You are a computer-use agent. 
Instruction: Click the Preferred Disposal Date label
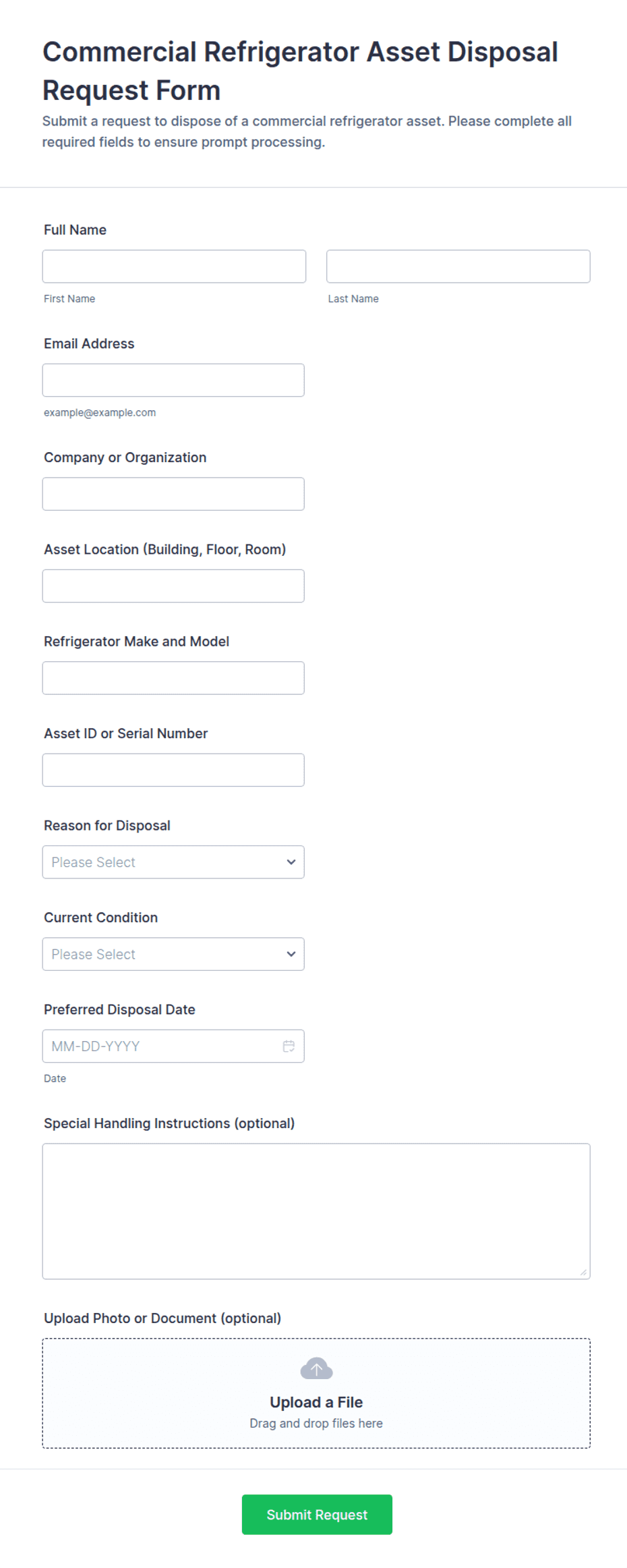pos(119,1009)
